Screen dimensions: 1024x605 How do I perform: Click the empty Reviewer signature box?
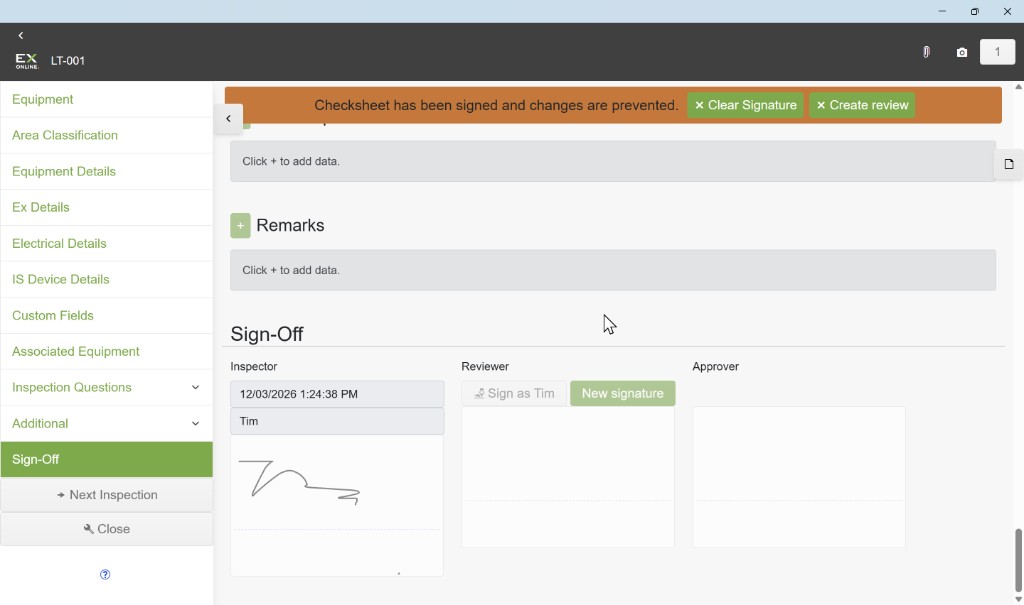[x=568, y=477]
